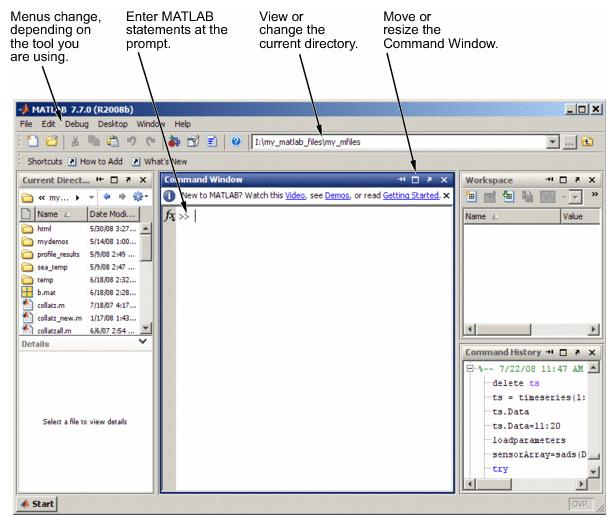Open the Current Directory gear actions menu
Viewport: 609px width, 518px height.
140,196
